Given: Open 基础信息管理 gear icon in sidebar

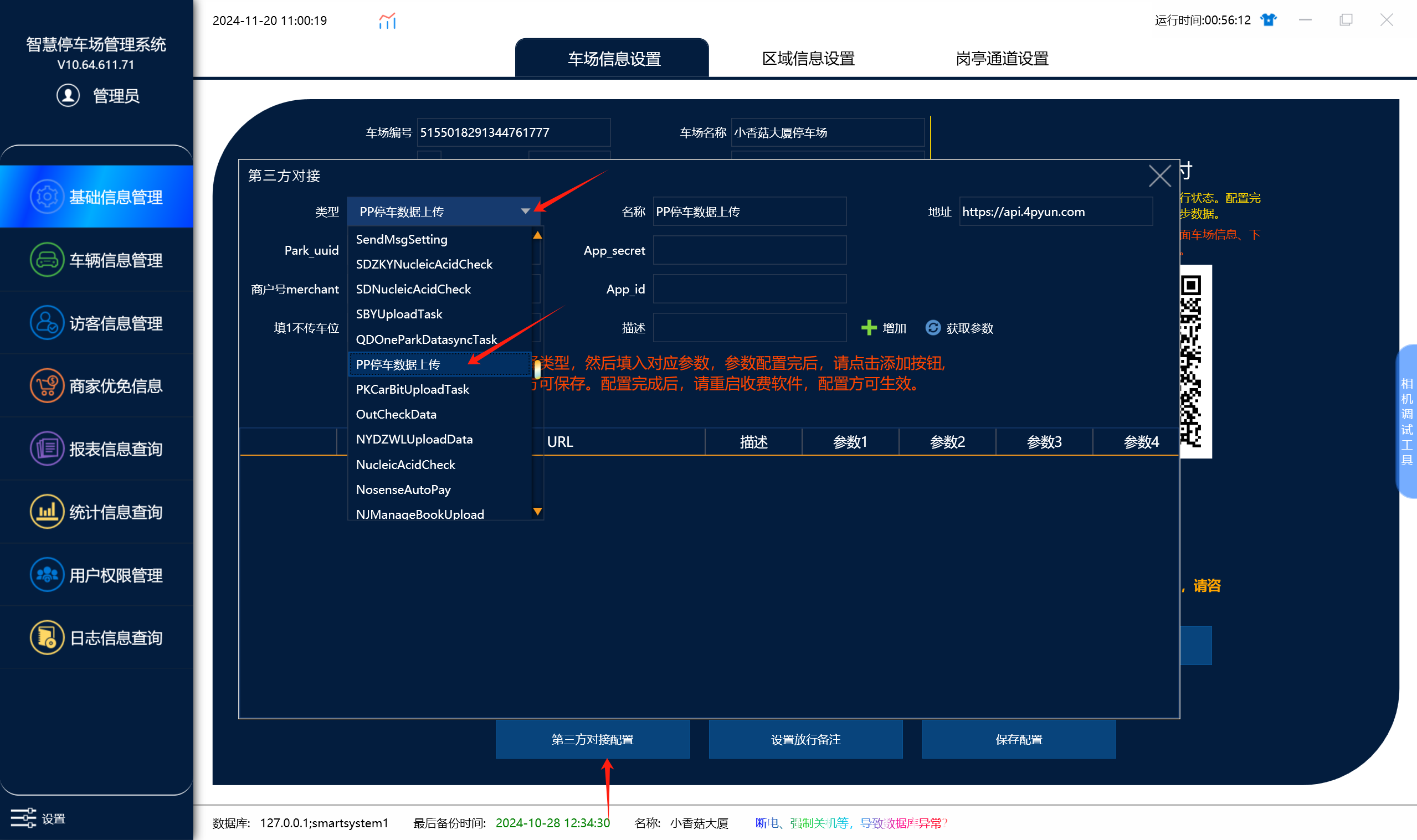Looking at the screenshot, I should pos(47,197).
